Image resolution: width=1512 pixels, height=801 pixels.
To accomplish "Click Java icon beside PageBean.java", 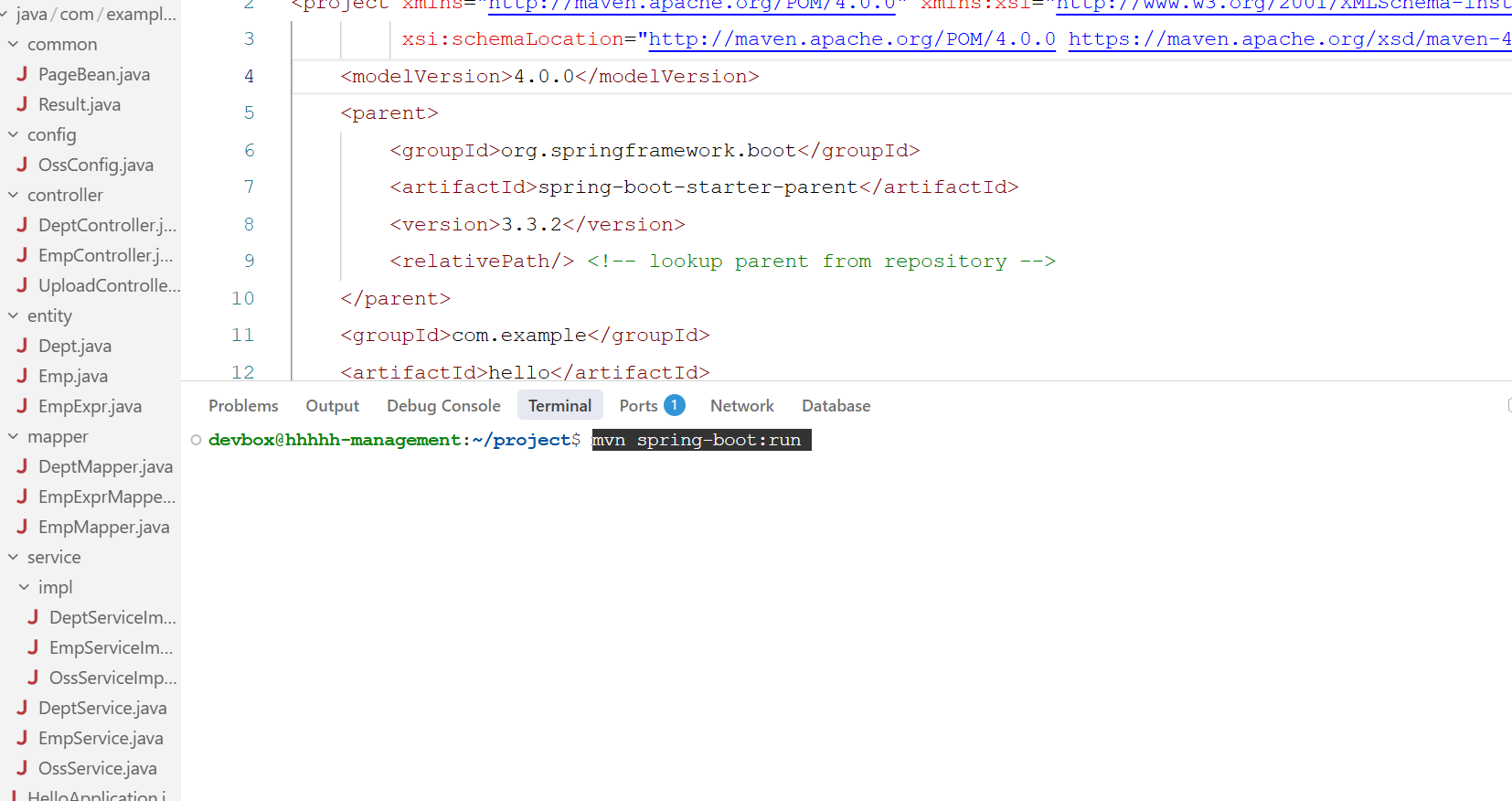I will [x=22, y=74].
